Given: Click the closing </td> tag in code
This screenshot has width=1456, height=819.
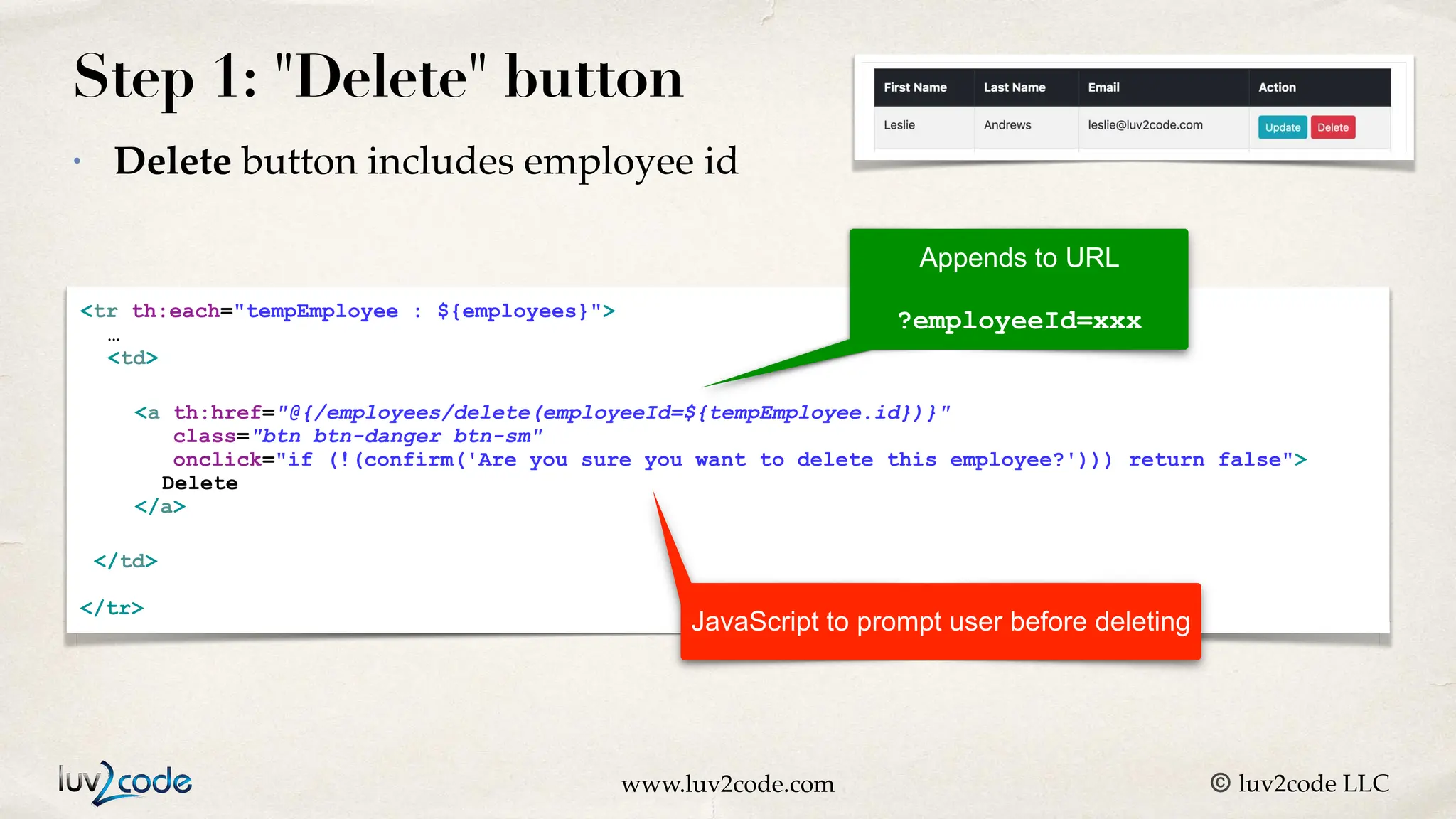Looking at the screenshot, I should pyautogui.click(x=125, y=561).
